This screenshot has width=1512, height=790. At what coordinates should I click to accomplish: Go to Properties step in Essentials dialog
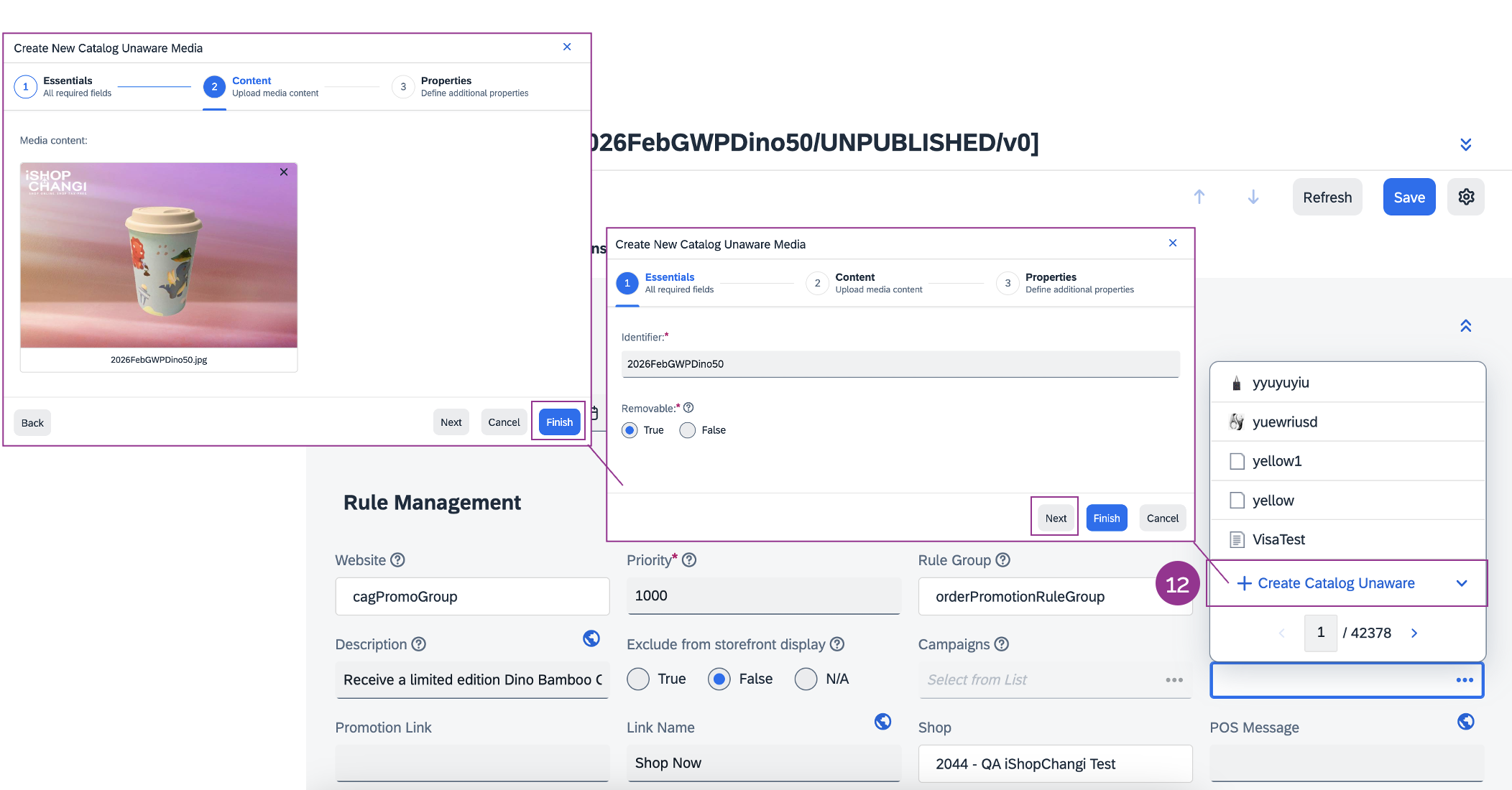tap(1008, 283)
